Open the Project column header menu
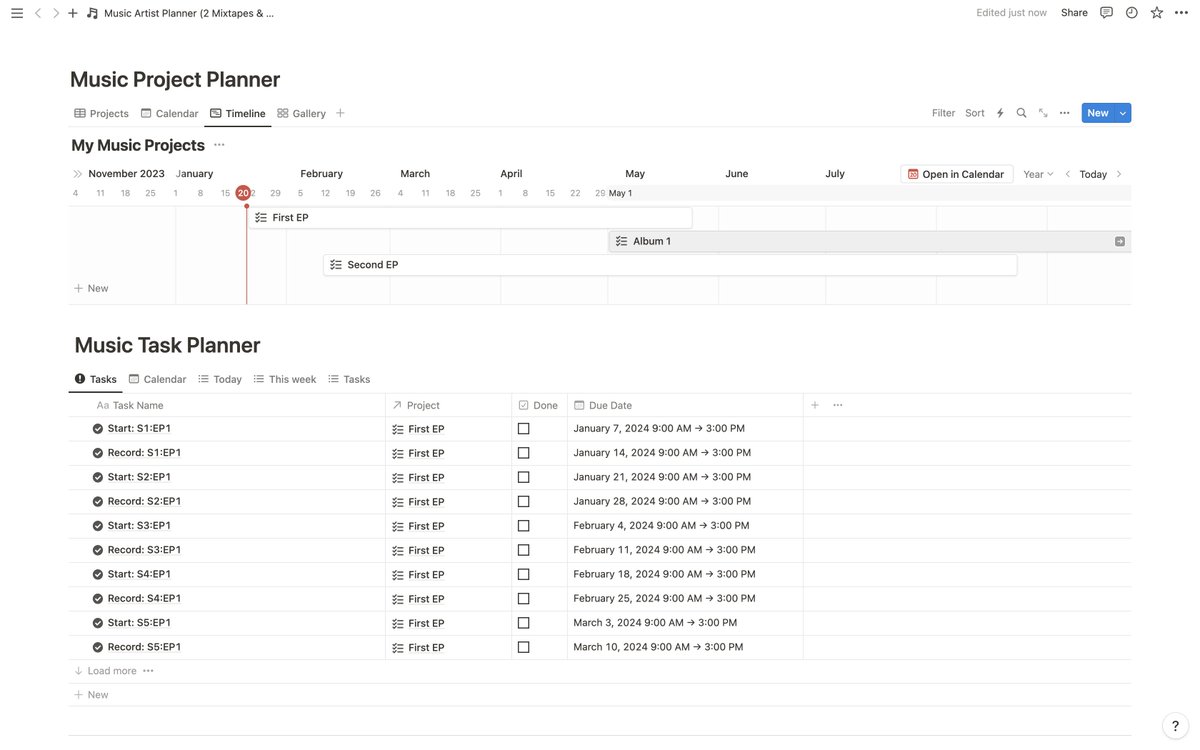The image size is (1200, 750). 449,405
